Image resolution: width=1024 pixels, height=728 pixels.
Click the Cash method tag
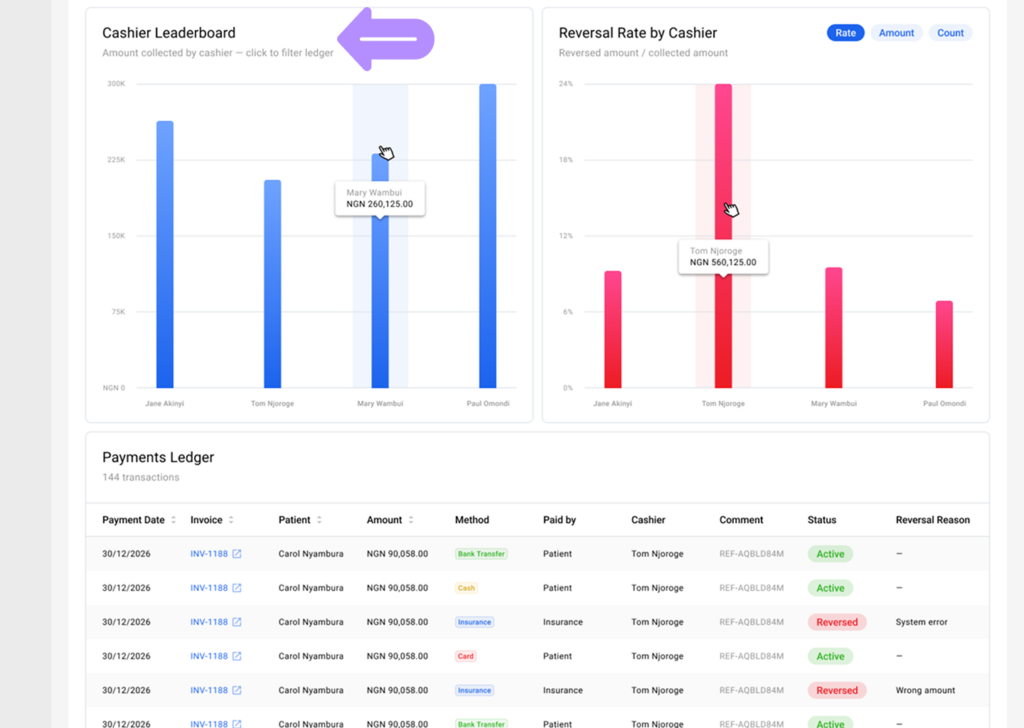point(466,588)
